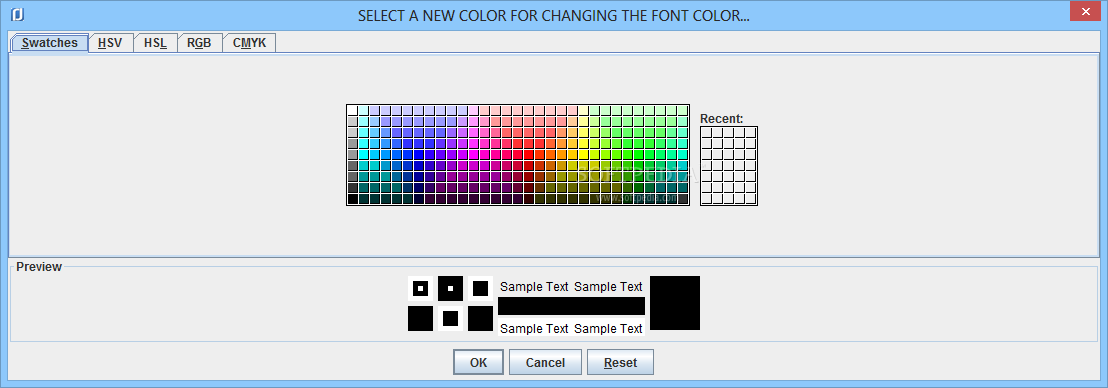Select the HSL tab
1108x388 pixels.
155,42
